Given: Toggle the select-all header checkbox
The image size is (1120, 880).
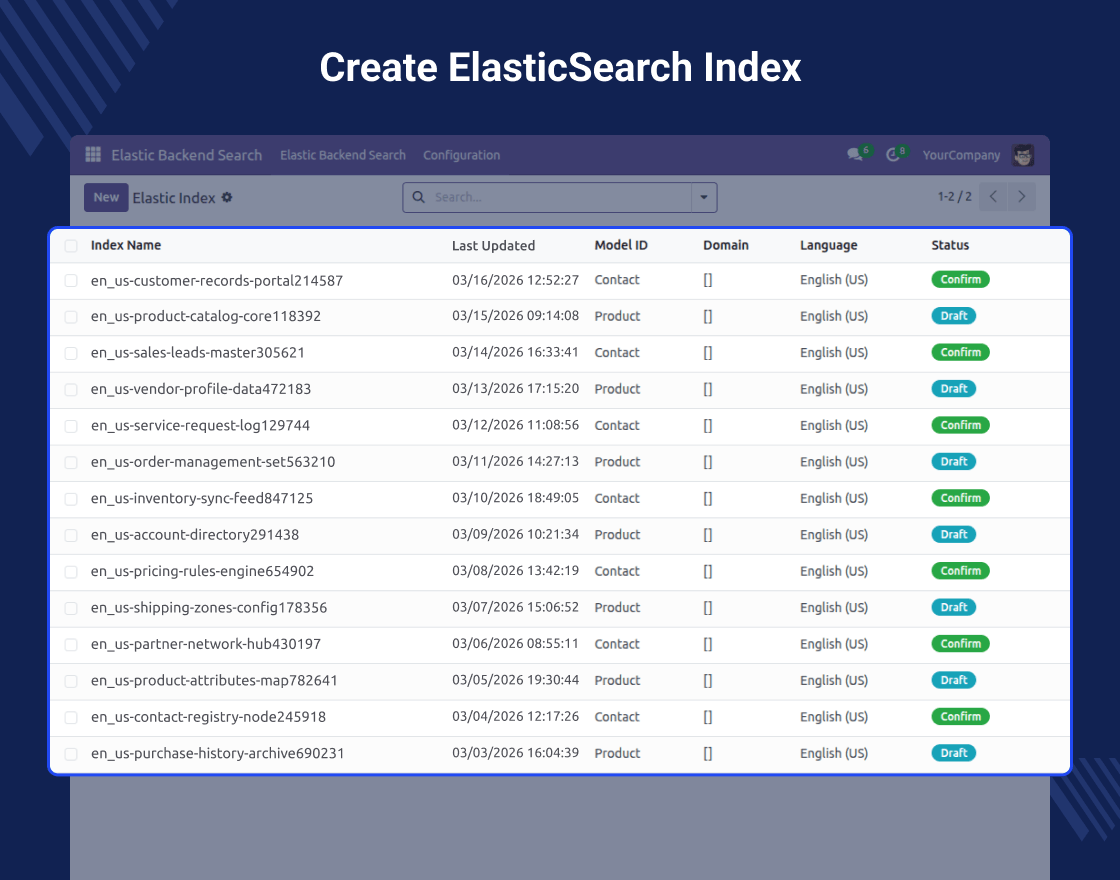Looking at the screenshot, I should pos(71,246).
